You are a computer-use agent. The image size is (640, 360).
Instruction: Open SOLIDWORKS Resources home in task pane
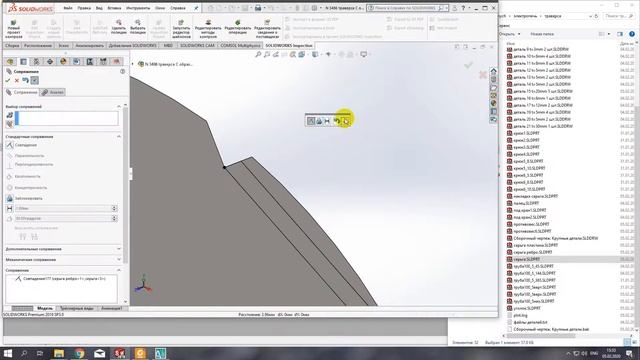493,71
